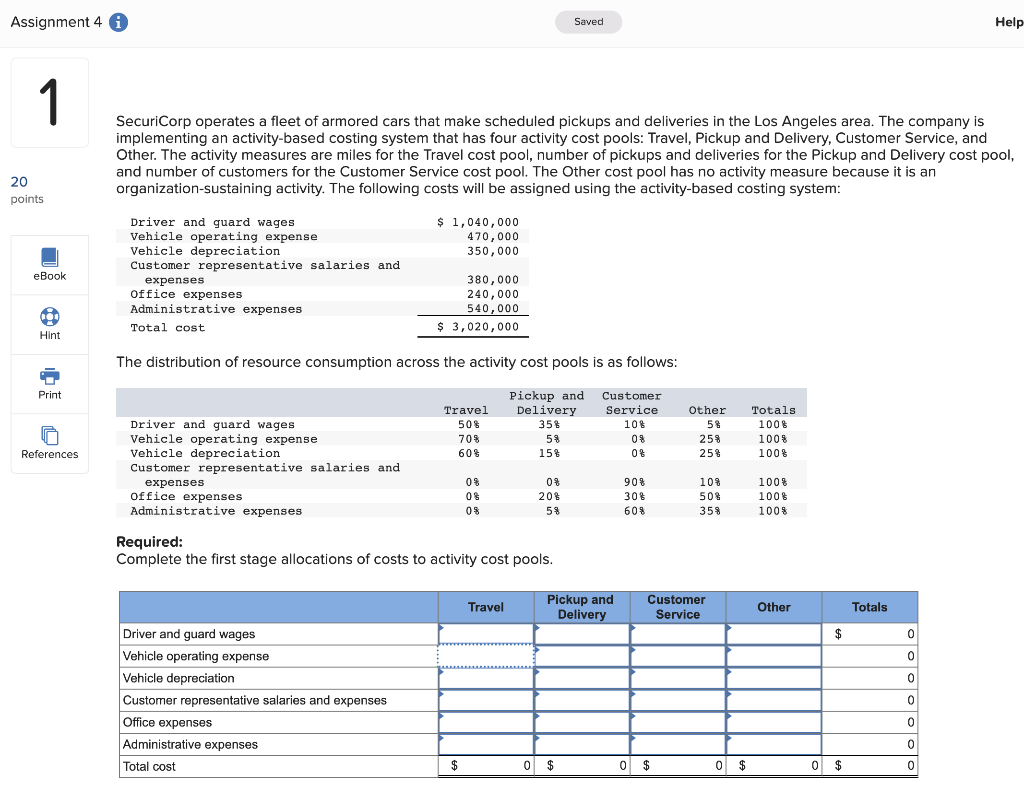This screenshot has height=798, width=1024.
Task: Click the Office expenses Customer Service input
Action: pos(677,722)
